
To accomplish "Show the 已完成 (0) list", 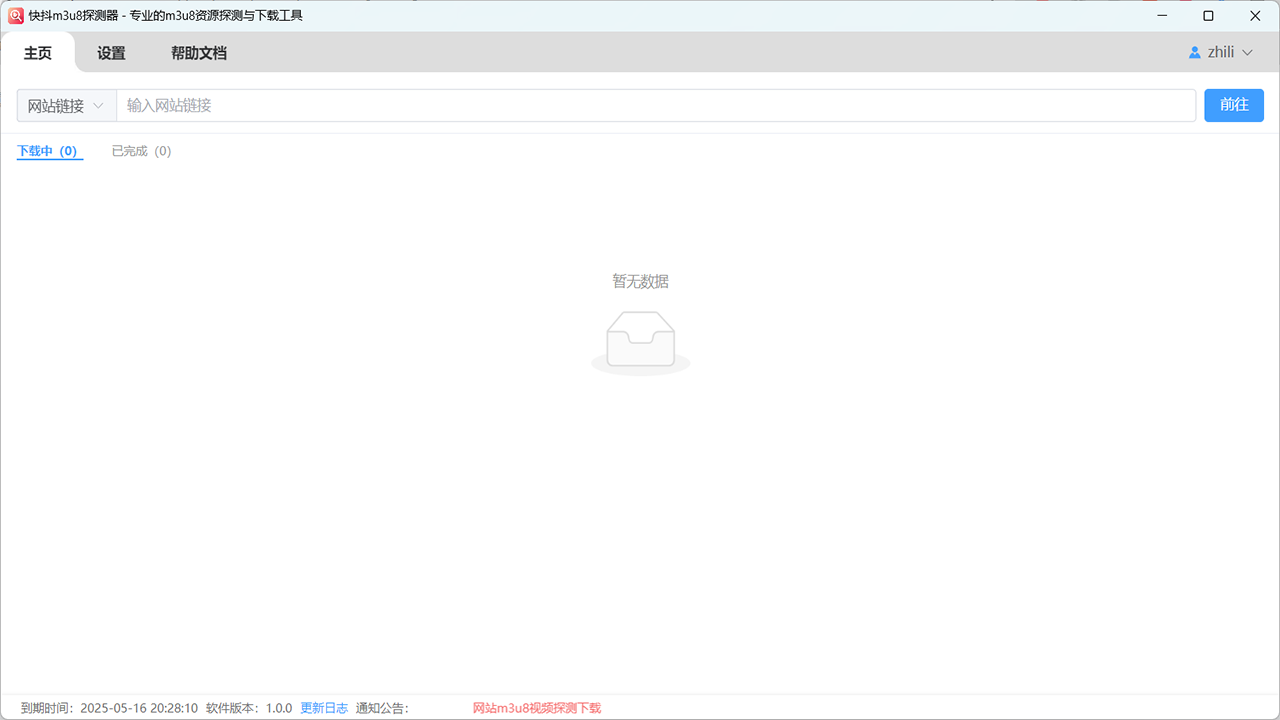I will pos(141,151).
